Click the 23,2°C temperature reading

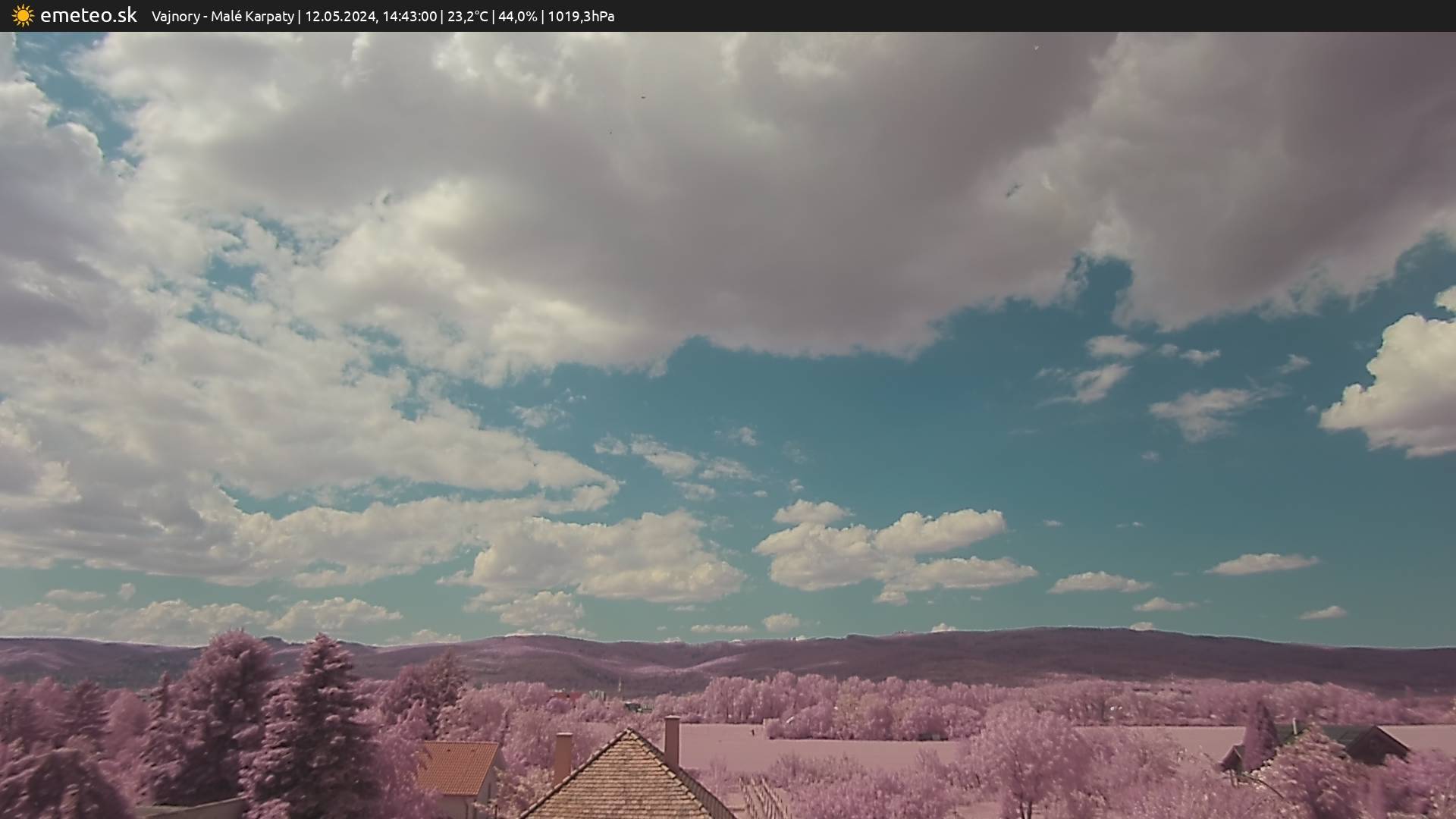click(467, 16)
